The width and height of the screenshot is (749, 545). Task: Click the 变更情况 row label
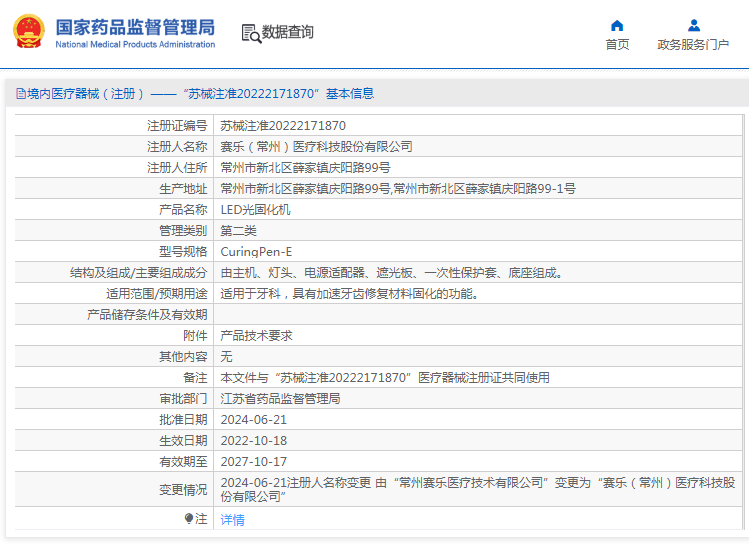pyautogui.click(x=183, y=490)
